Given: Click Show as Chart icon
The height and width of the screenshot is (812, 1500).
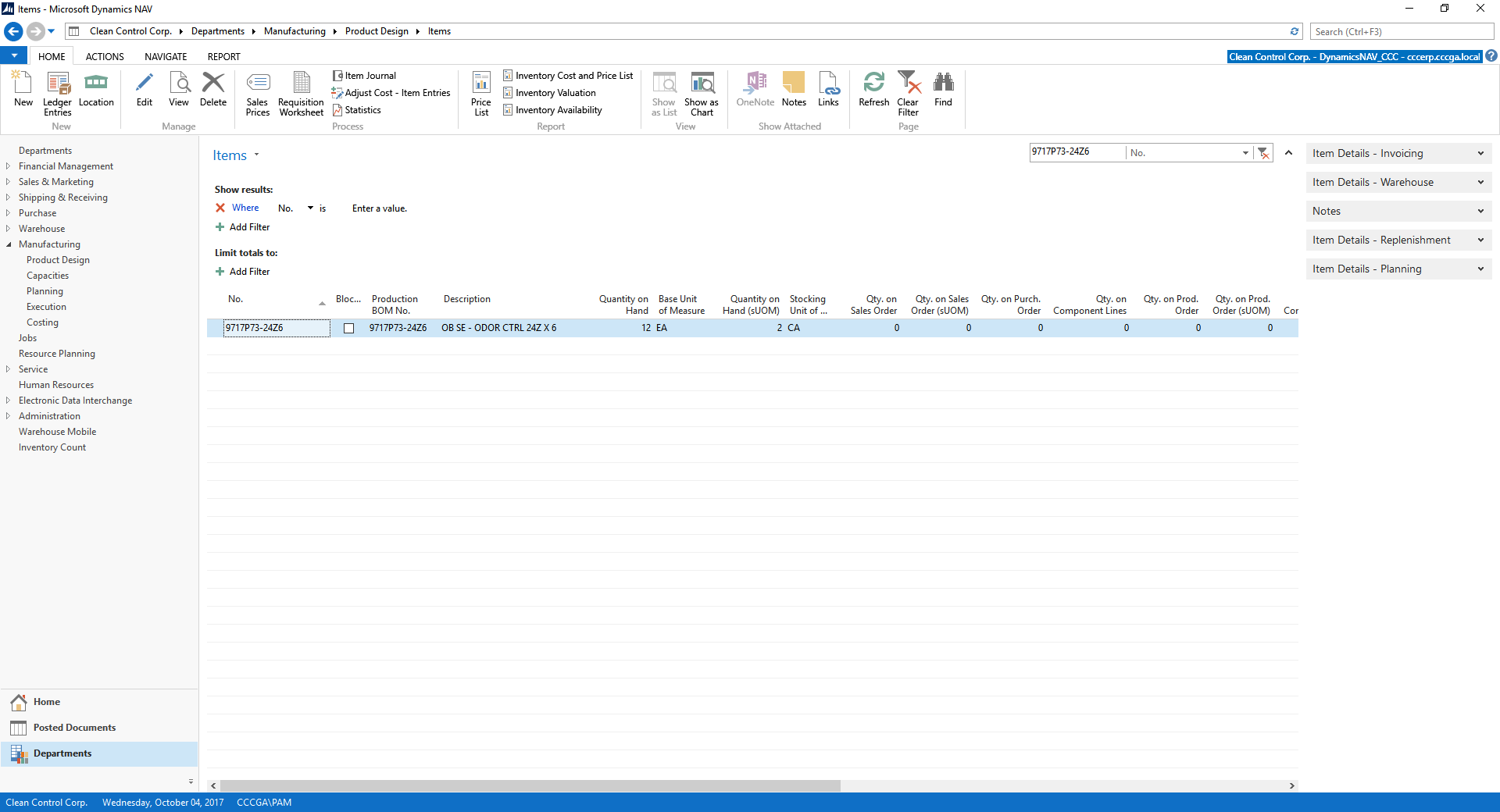Looking at the screenshot, I should pyautogui.click(x=702, y=94).
